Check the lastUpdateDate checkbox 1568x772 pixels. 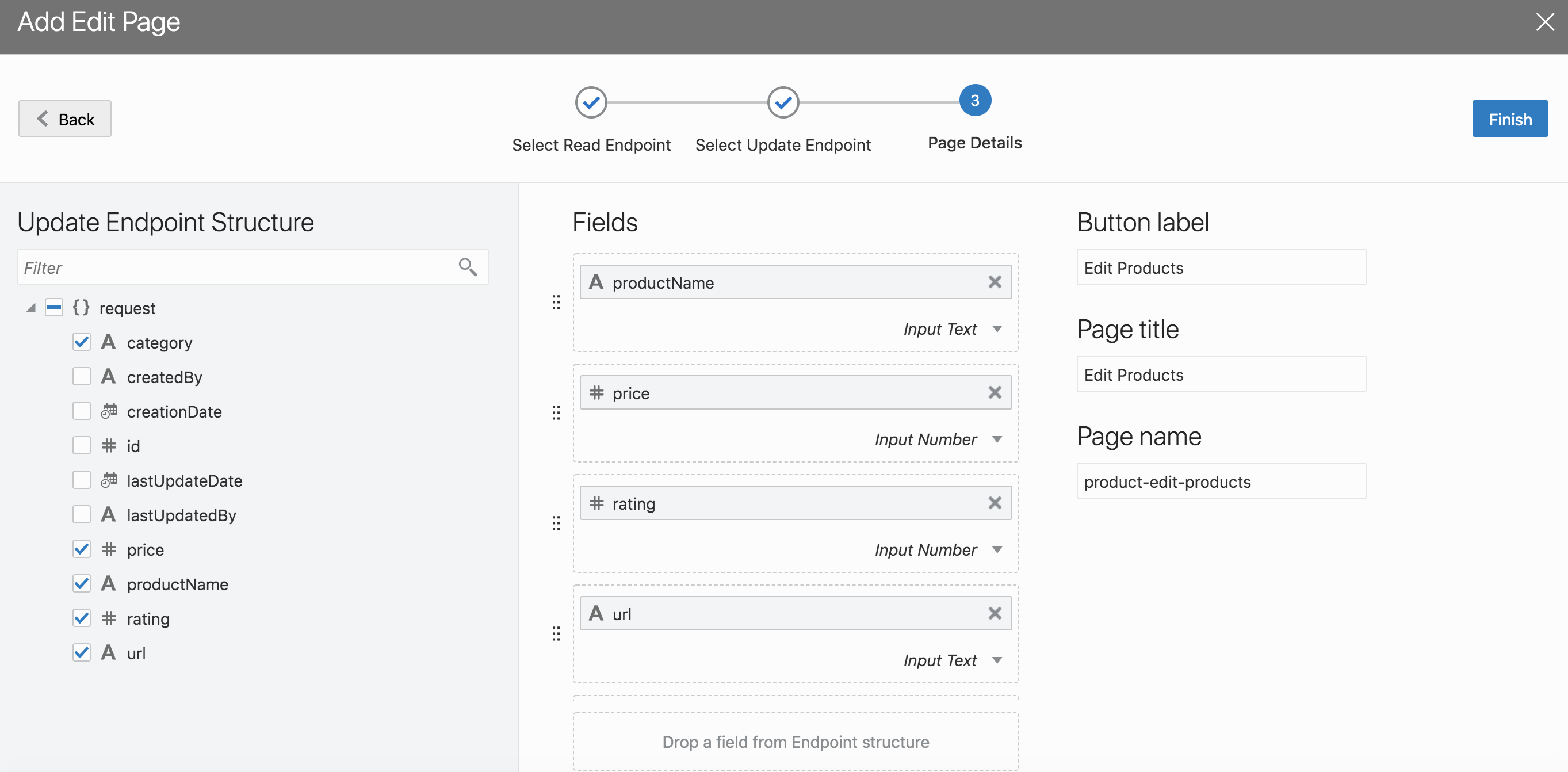coord(82,480)
